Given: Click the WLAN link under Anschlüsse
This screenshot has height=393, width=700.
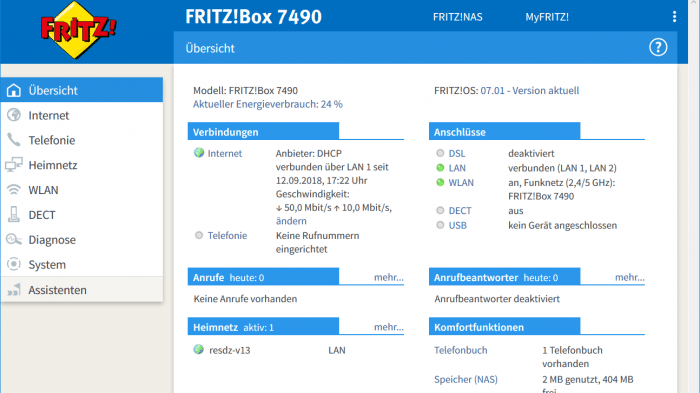Looking at the screenshot, I should pyautogui.click(x=461, y=182).
